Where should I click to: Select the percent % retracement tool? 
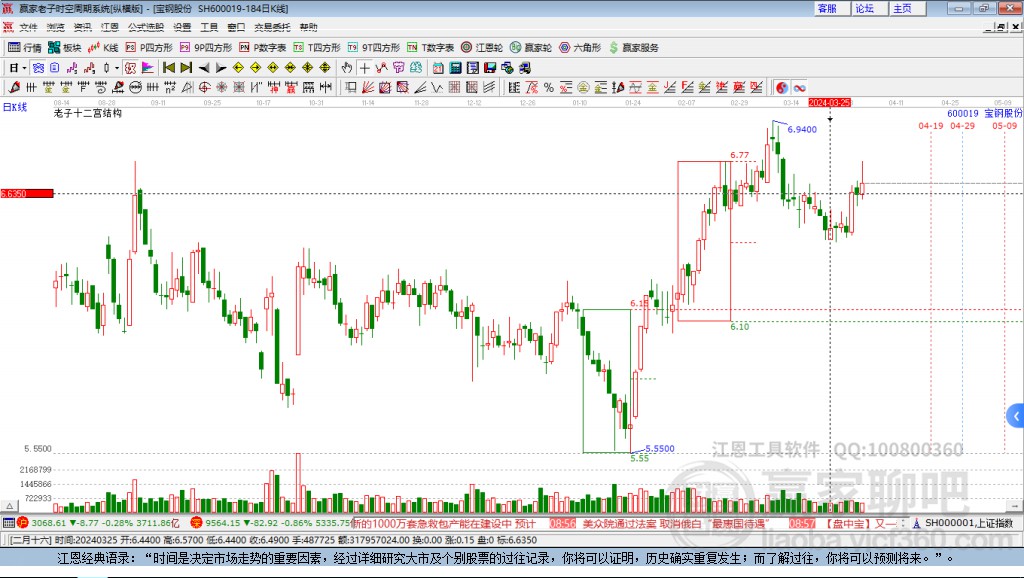pyautogui.click(x=549, y=88)
